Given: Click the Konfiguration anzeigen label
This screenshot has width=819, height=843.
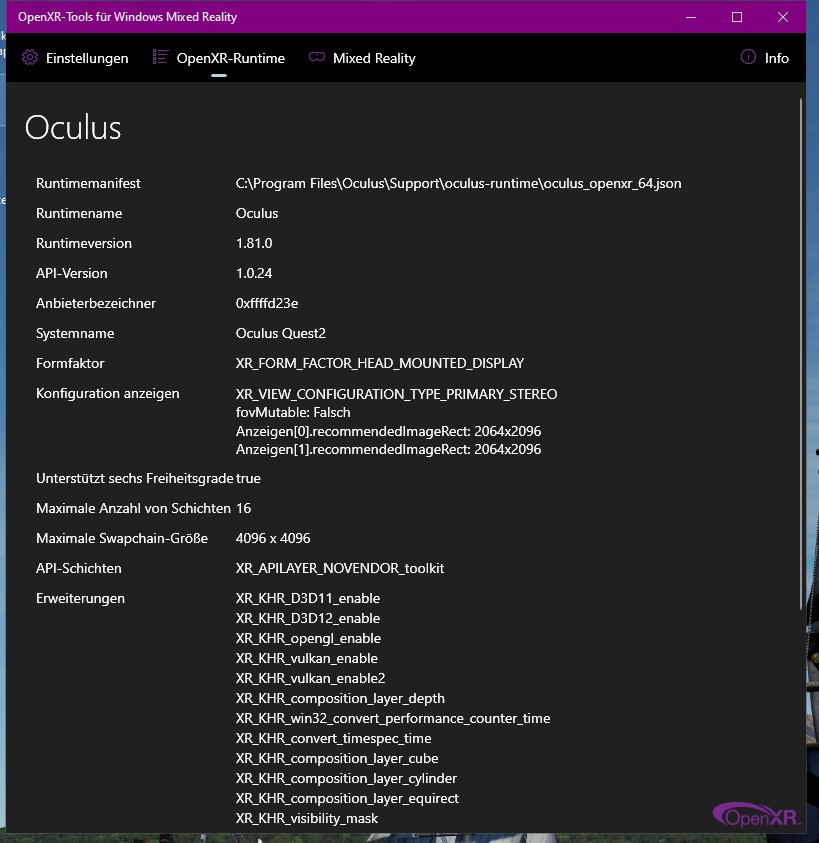Looking at the screenshot, I should click(x=108, y=394).
